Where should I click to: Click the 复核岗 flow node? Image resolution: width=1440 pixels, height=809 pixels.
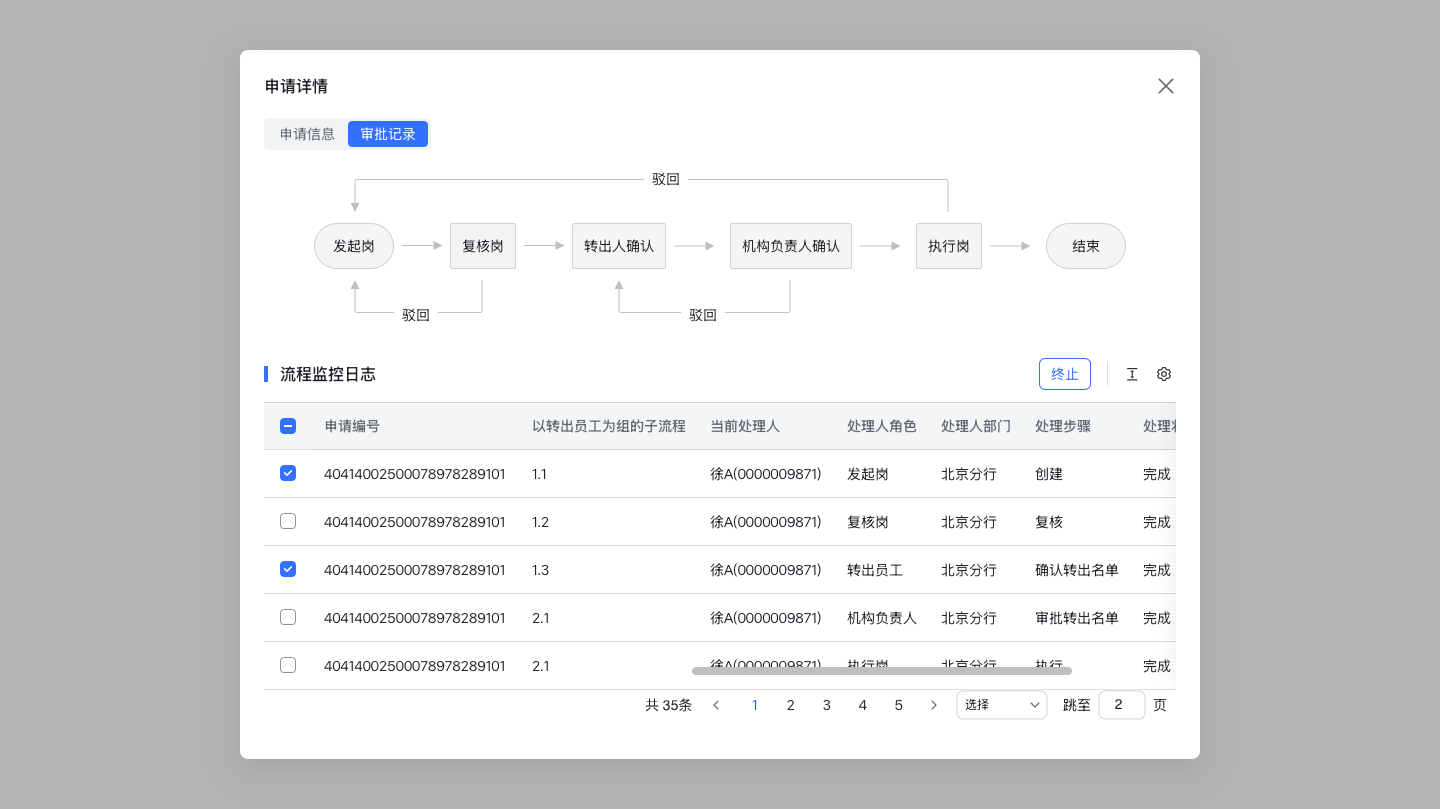click(x=483, y=246)
